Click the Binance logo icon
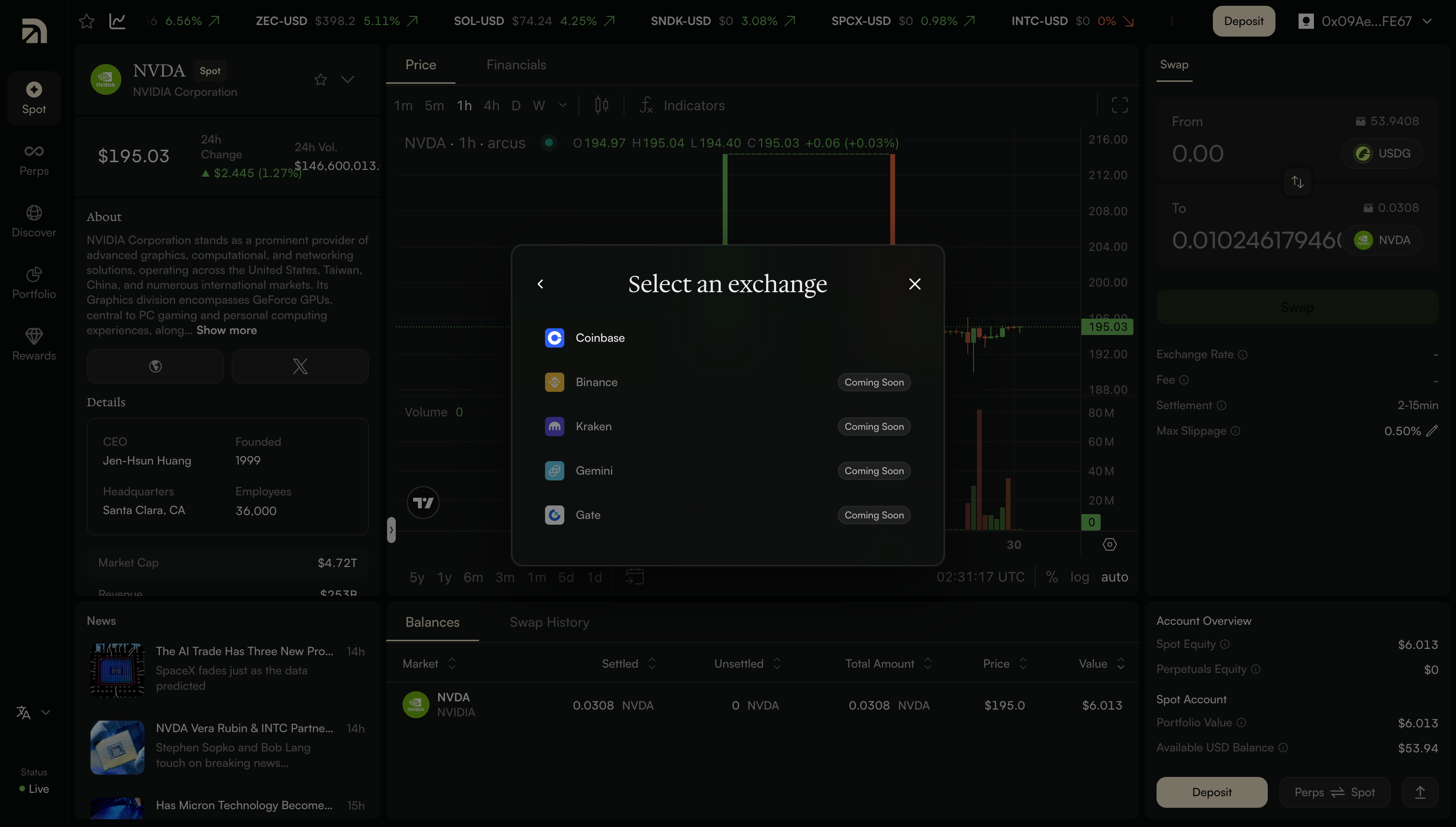The width and height of the screenshot is (1456, 827). point(555,382)
